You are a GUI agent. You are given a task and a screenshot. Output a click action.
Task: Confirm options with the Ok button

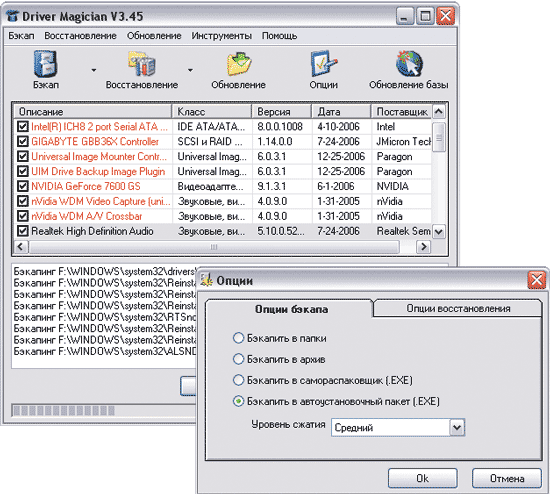tap(422, 478)
